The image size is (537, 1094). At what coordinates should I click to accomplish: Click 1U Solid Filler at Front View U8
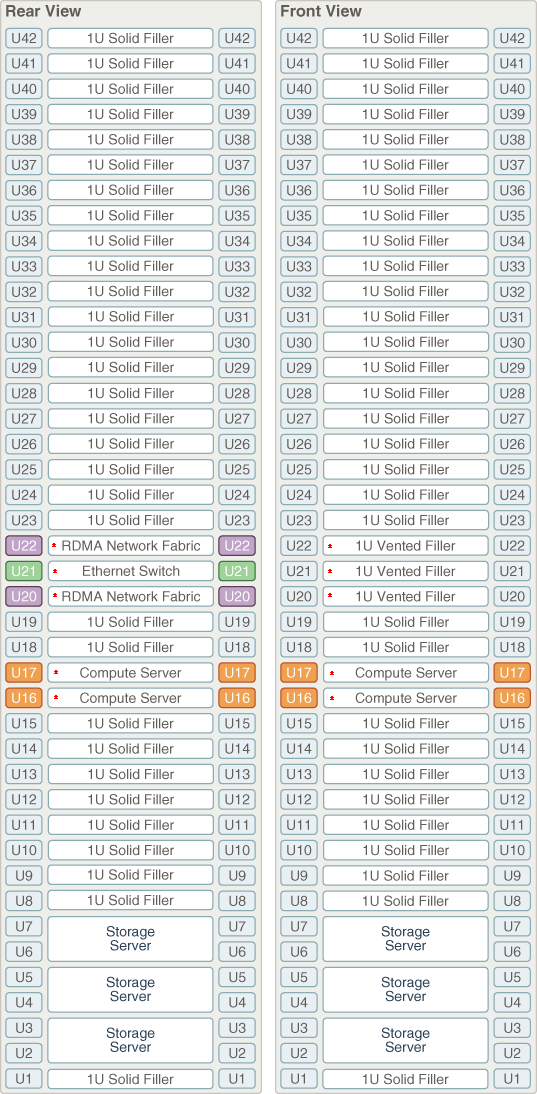pyautogui.click(x=405, y=900)
